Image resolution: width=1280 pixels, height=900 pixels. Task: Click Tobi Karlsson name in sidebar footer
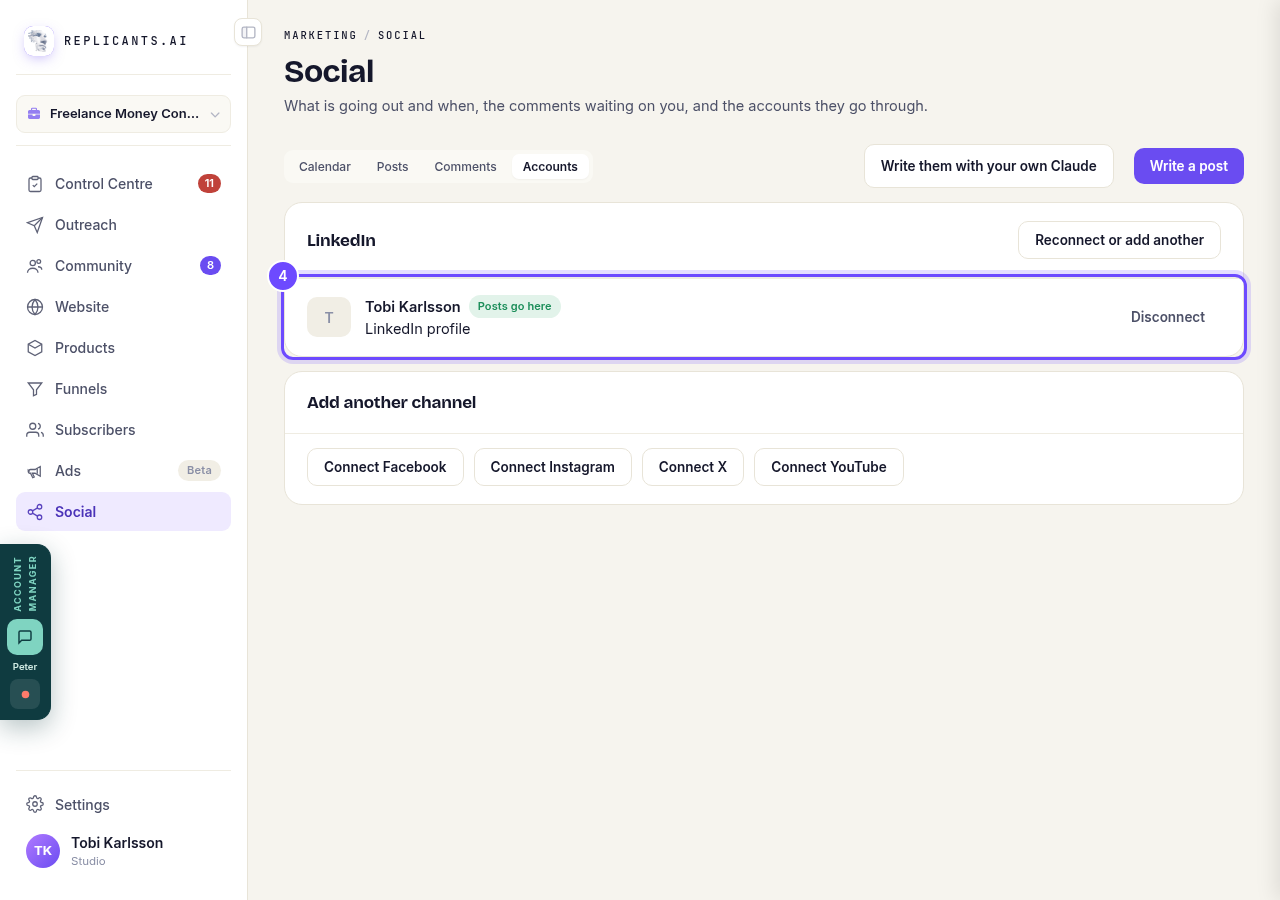click(117, 843)
